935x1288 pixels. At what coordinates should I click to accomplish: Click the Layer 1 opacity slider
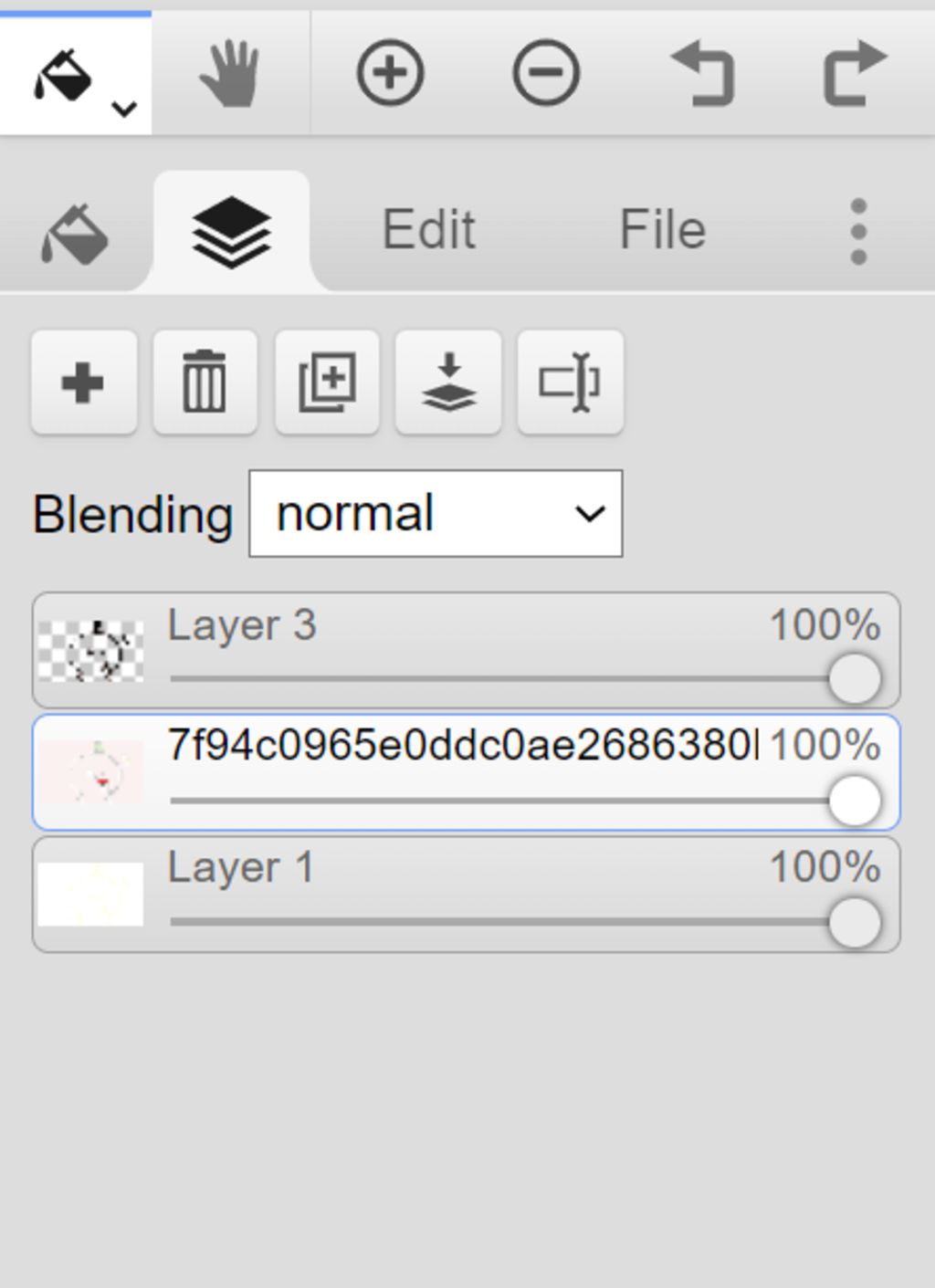[525, 922]
